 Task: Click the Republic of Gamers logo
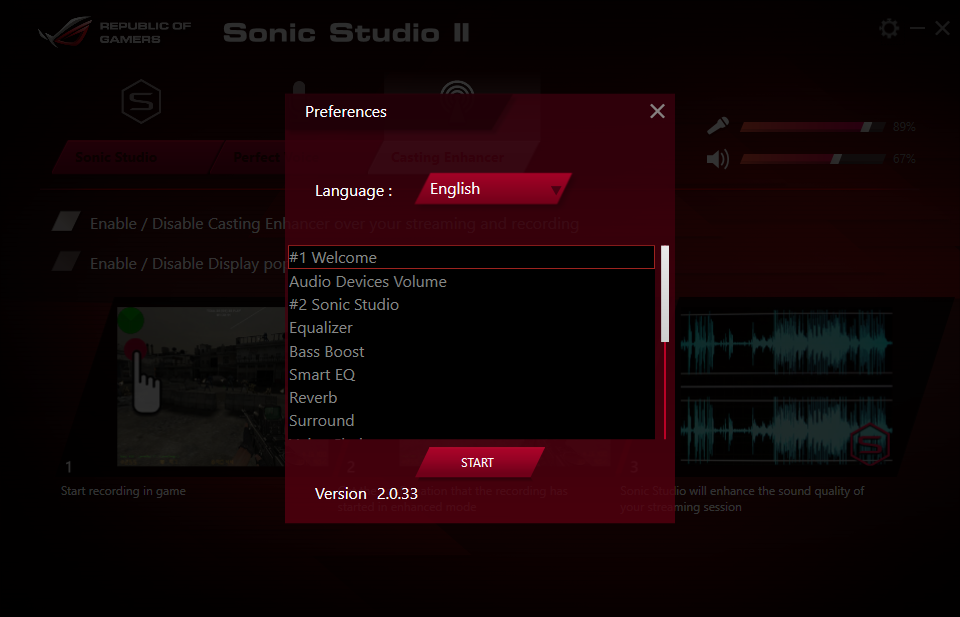tap(114, 32)
